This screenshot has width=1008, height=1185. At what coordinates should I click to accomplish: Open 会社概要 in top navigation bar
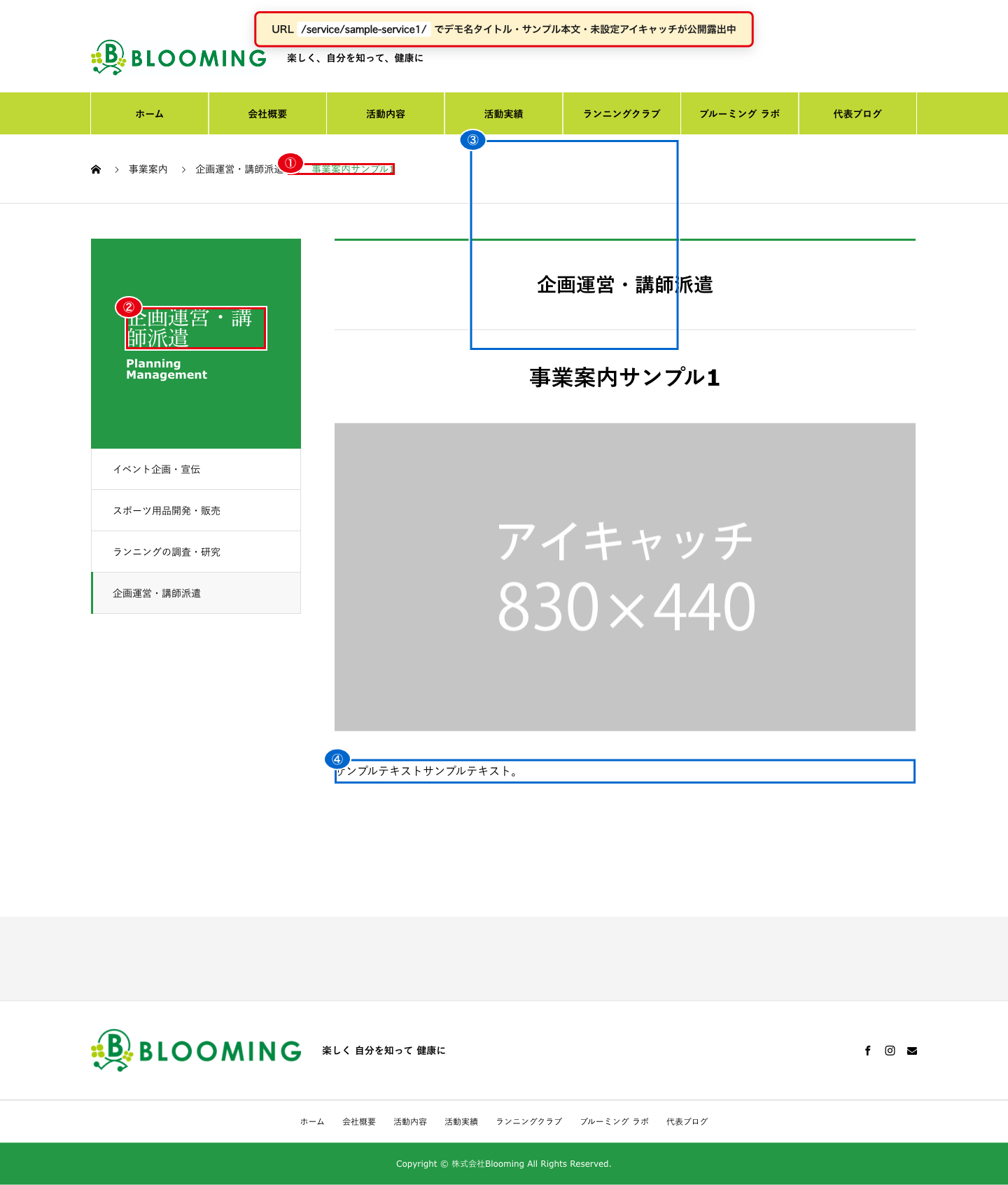267,113
